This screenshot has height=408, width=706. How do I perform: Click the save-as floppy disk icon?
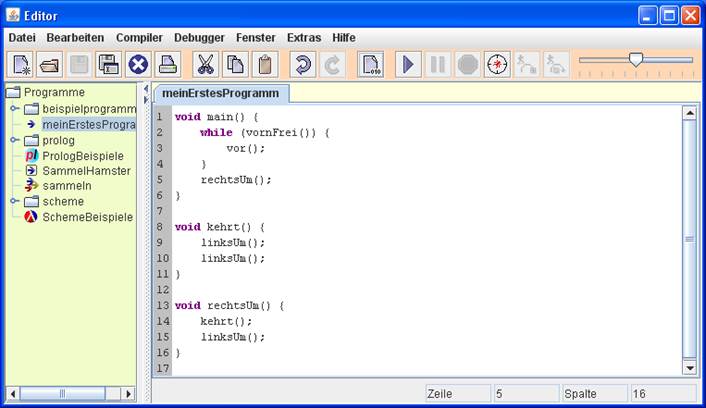click(x=109, y=65)
